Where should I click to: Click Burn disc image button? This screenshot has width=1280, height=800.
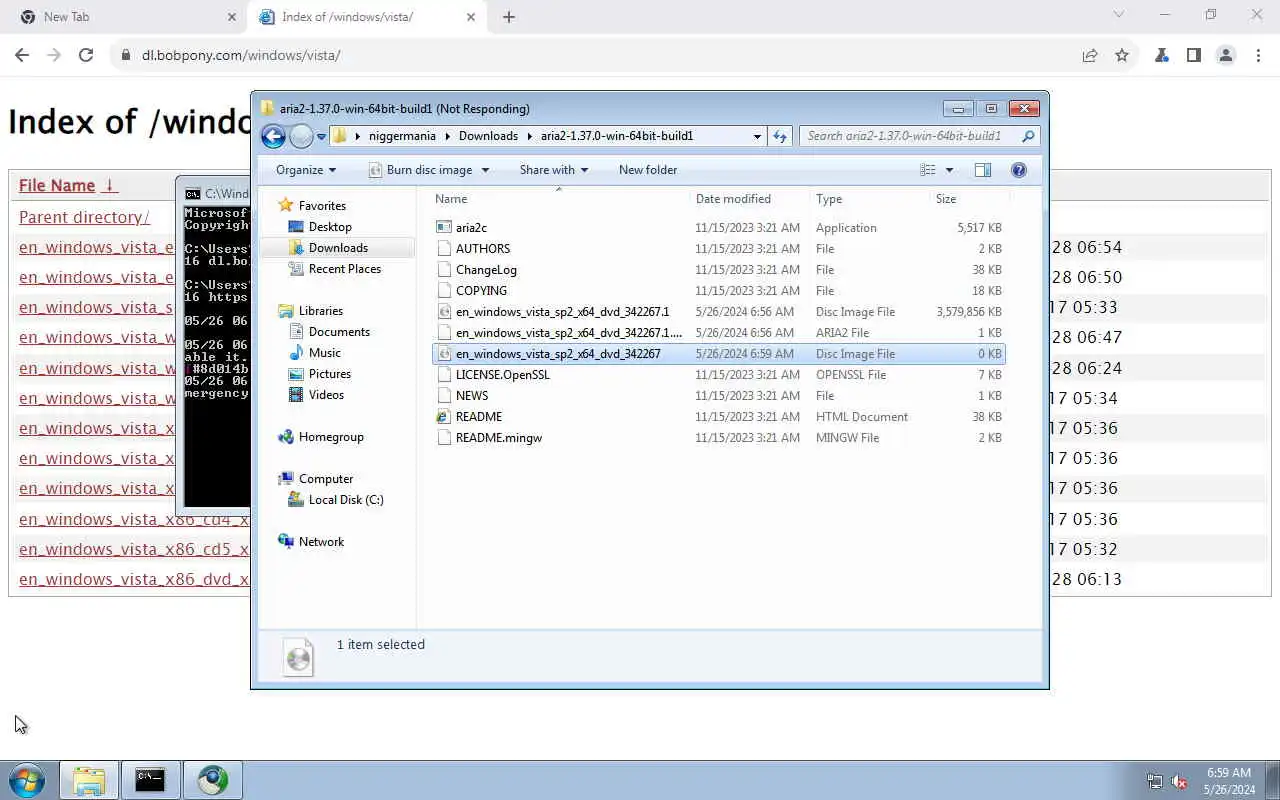tap(420, 170)
